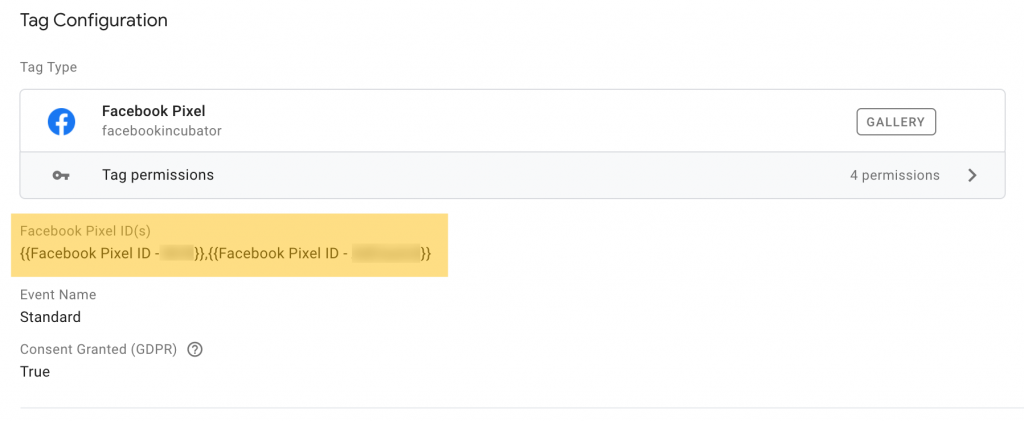Click the 'Facebook Pixel ID(s)' field label
Viewport: 1024px width, 421px height.
tap(85, 231)
